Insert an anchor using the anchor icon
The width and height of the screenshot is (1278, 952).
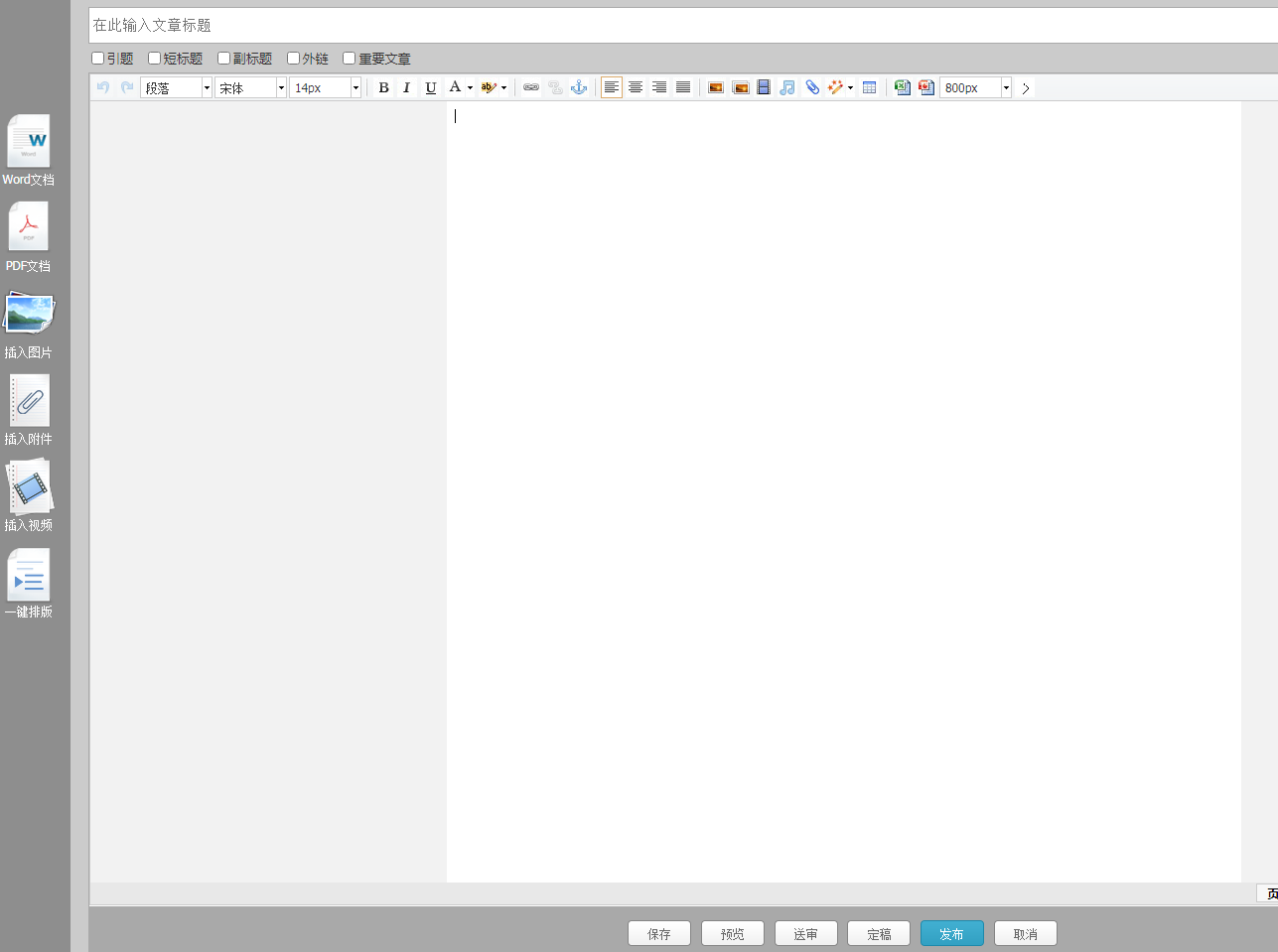coord(579,88)
